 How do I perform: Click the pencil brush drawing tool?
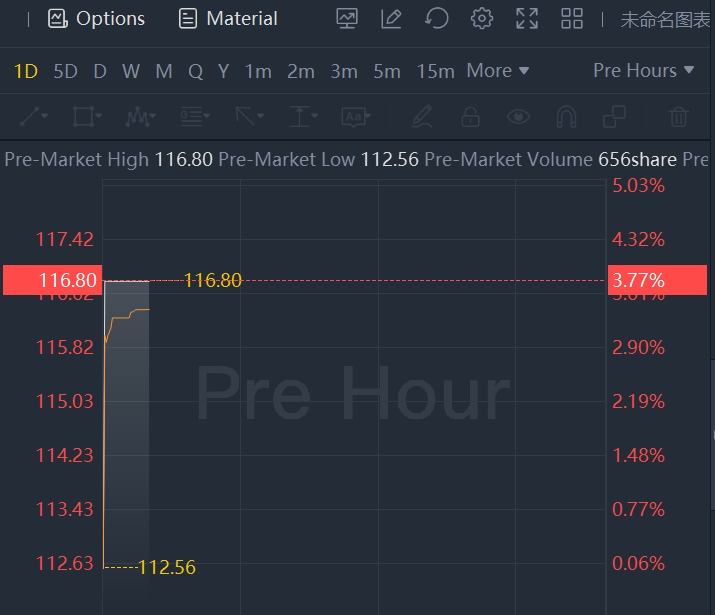point(421,117)
